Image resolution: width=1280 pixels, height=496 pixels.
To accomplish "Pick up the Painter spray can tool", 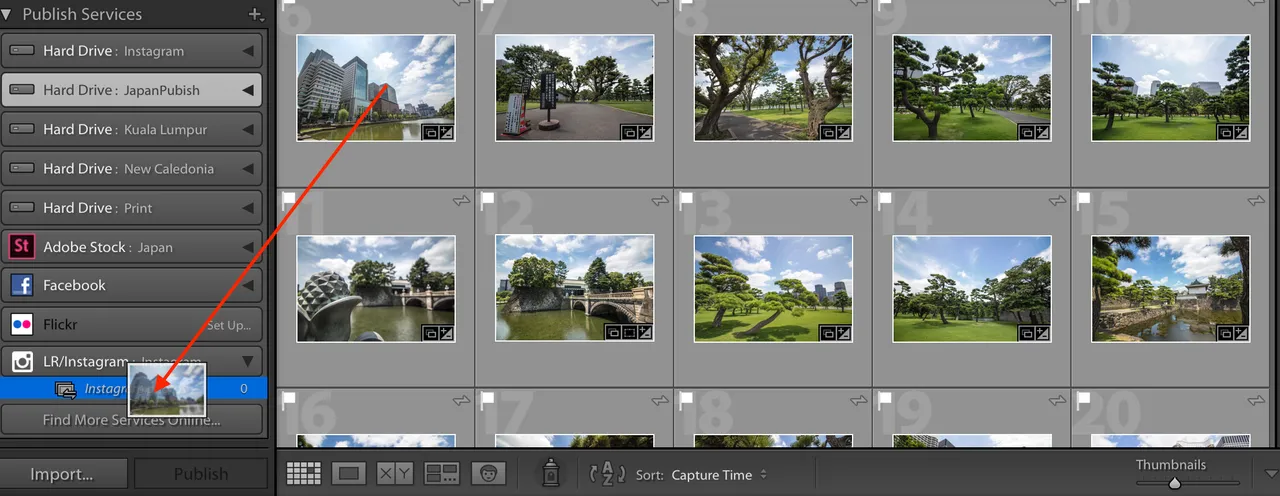I will pyautogui.click(x=550, y=474).
